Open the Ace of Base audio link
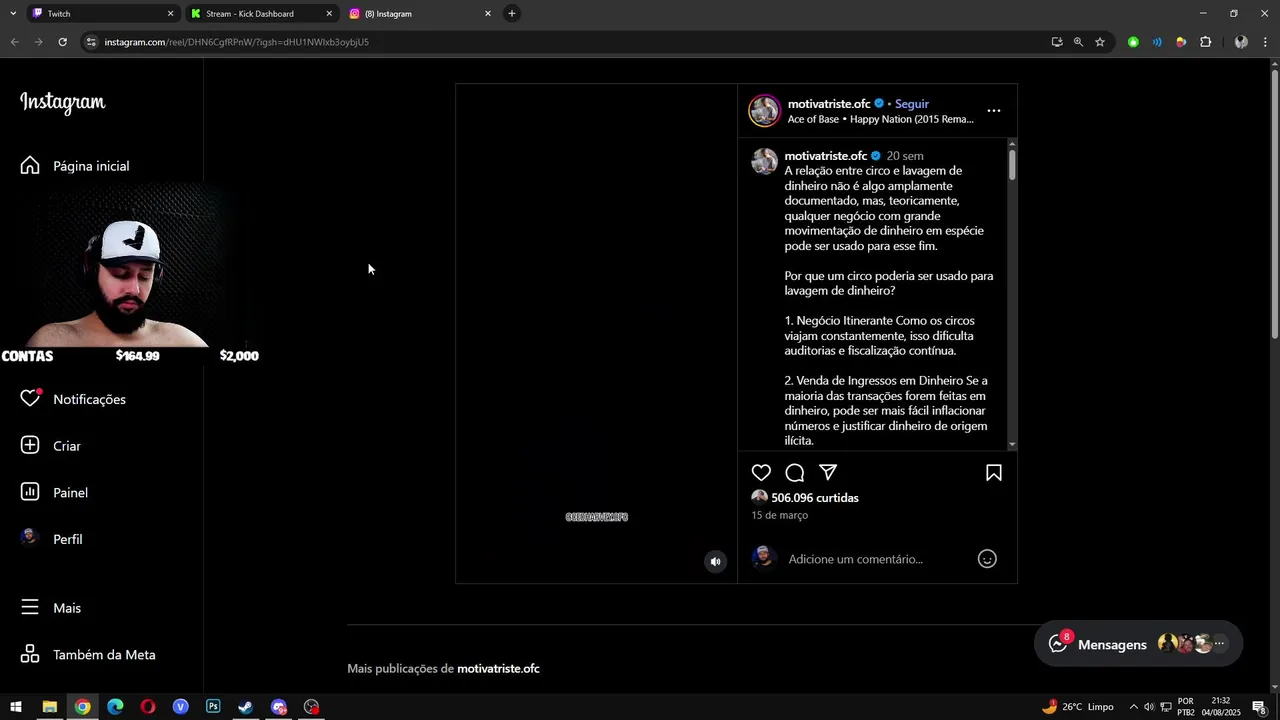1280x720 pixels. tap(880, 119)
